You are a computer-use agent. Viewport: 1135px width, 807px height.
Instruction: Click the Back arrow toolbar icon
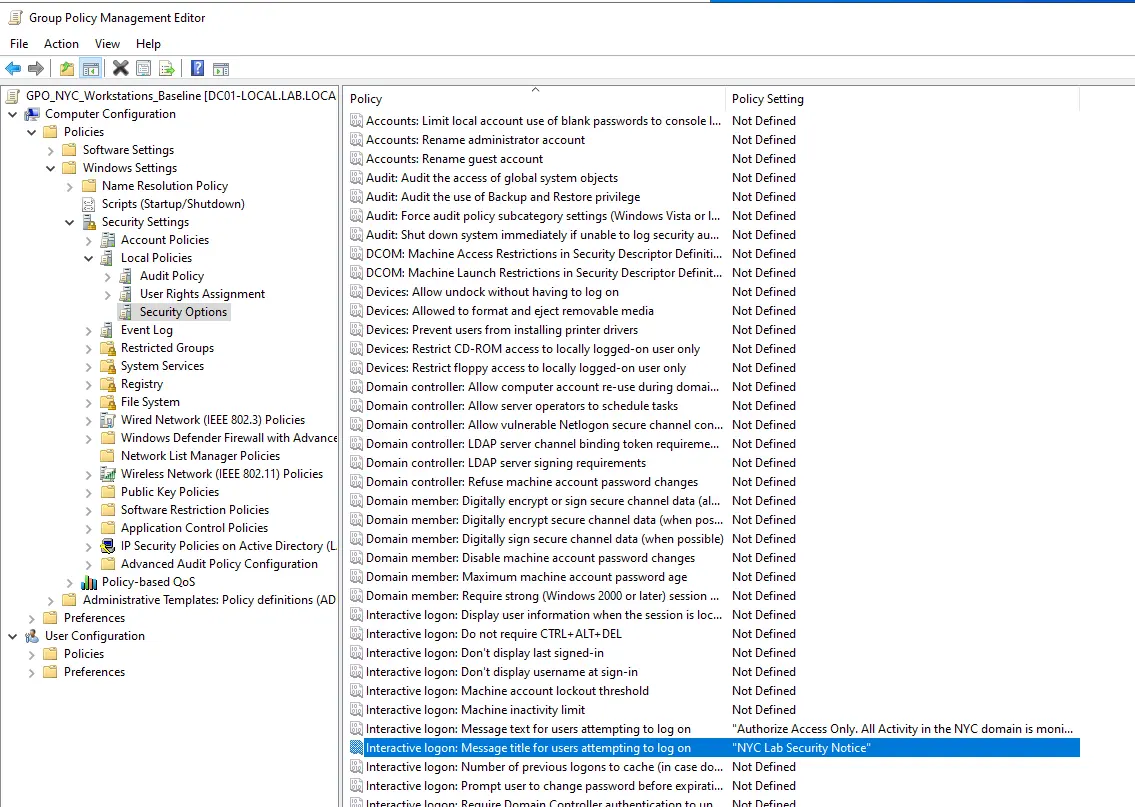pos(13,69)
